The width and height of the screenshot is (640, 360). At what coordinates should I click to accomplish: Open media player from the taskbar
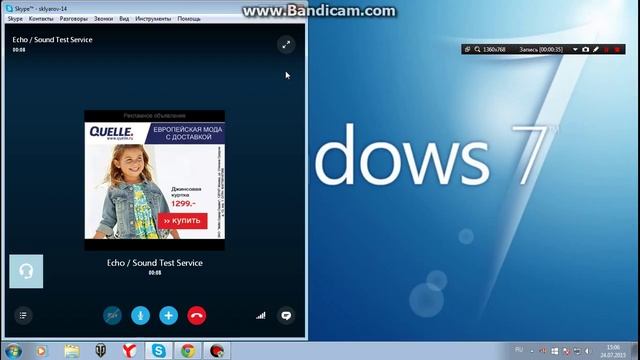42,351
